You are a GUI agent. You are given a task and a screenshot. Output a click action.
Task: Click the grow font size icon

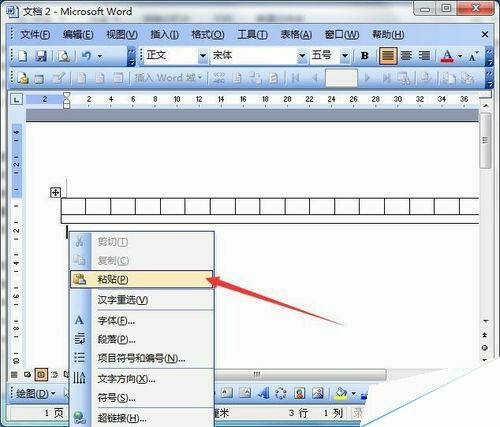(x=473, y=57)
